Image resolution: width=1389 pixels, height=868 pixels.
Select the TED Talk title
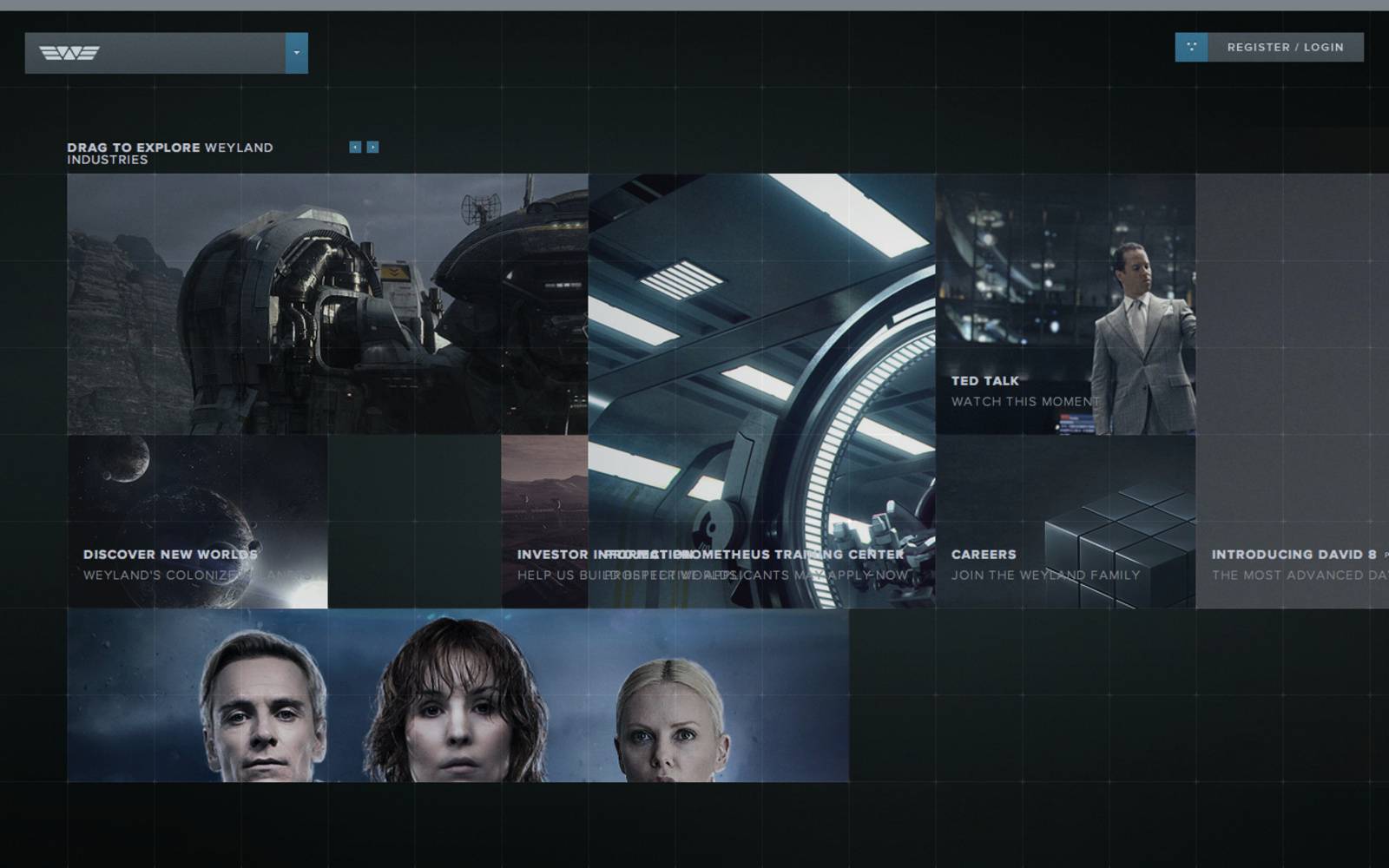point(985,381)
